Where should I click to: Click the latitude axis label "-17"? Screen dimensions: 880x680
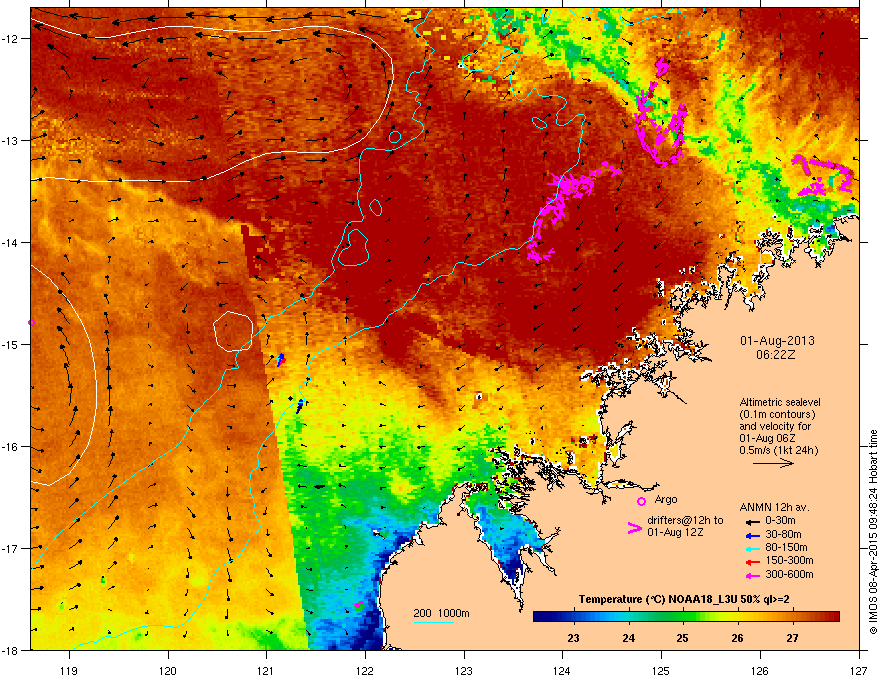(11, 548)
